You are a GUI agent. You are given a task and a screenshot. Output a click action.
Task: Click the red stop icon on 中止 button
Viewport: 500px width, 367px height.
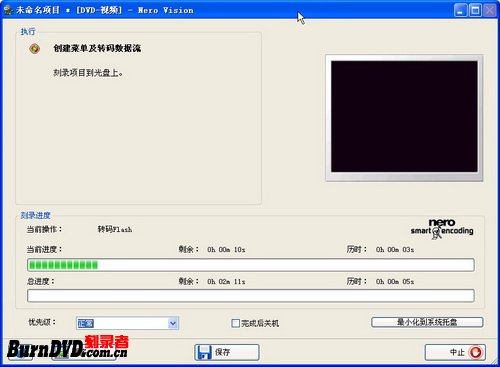475,352
